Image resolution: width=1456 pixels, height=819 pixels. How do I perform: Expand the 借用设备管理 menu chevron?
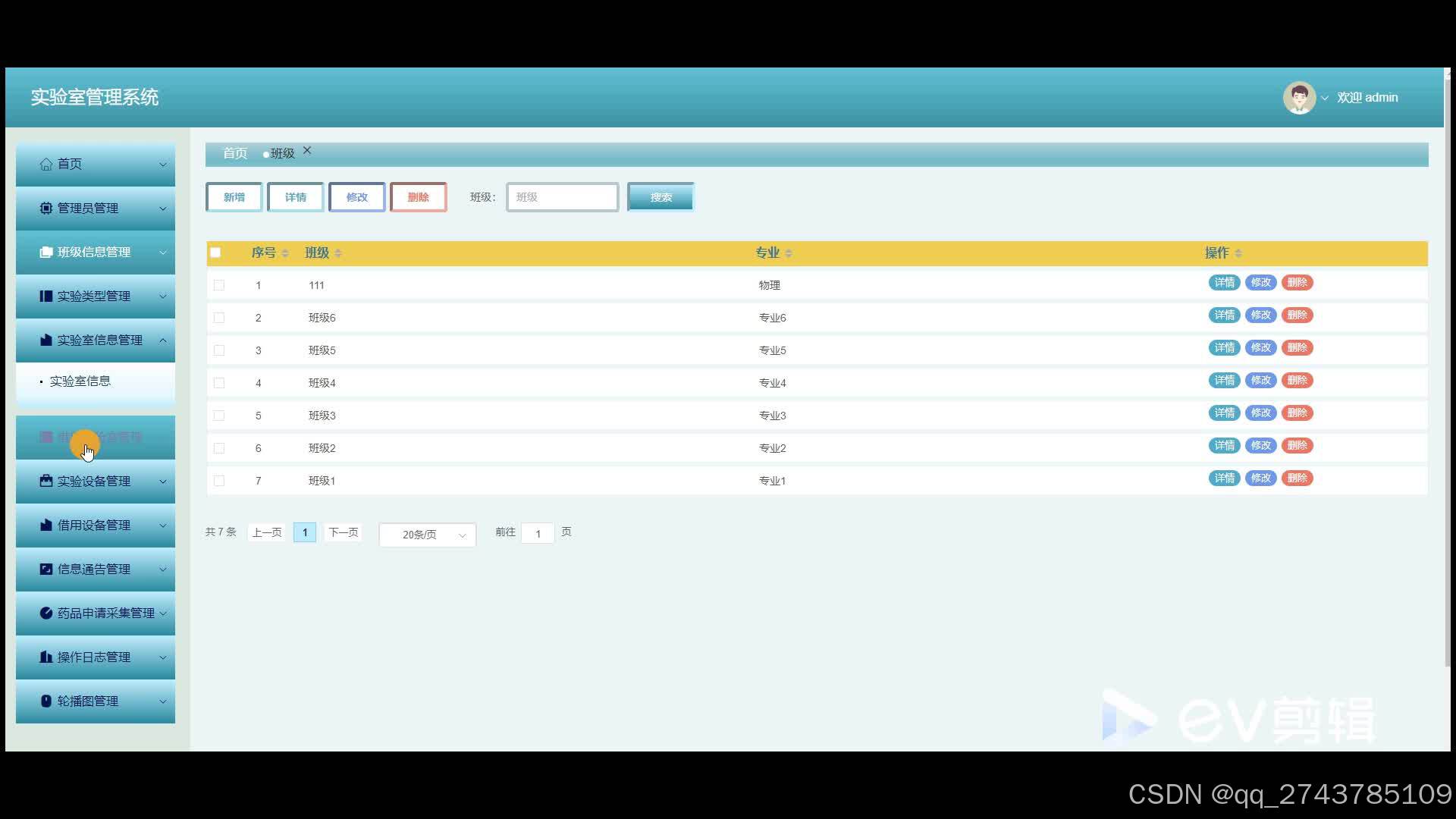point(163,526)
